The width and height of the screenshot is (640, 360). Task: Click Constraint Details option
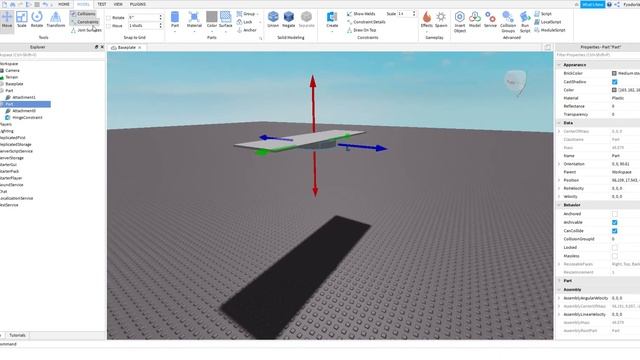366,22
